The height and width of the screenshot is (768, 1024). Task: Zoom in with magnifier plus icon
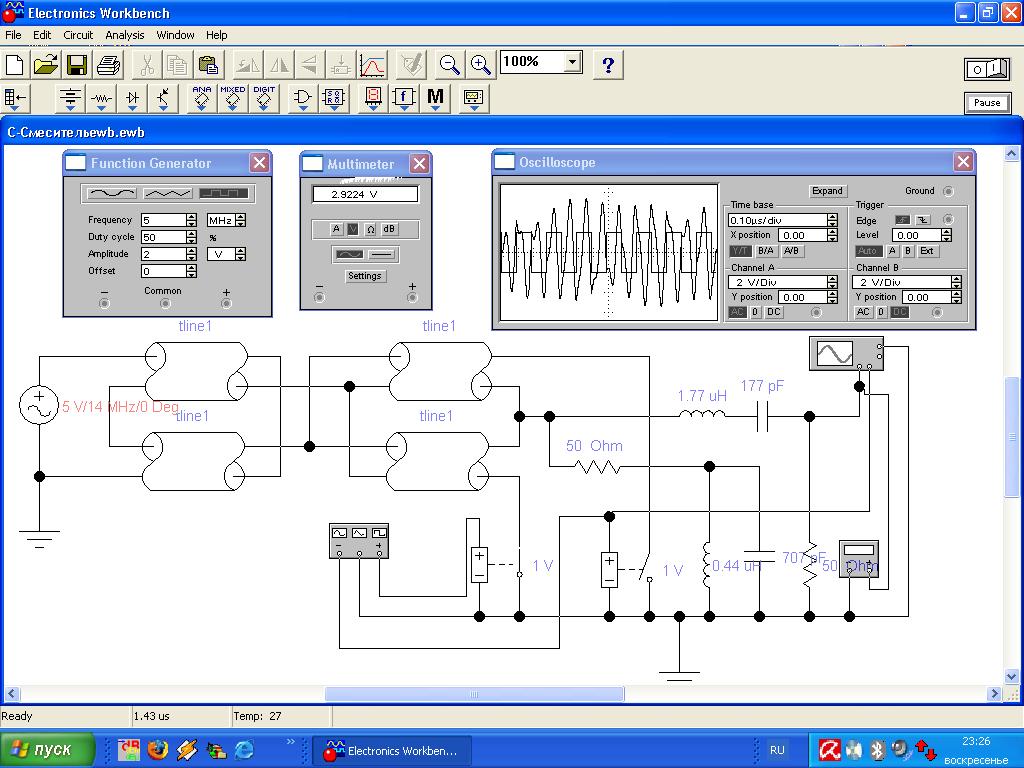click(481, 65)
